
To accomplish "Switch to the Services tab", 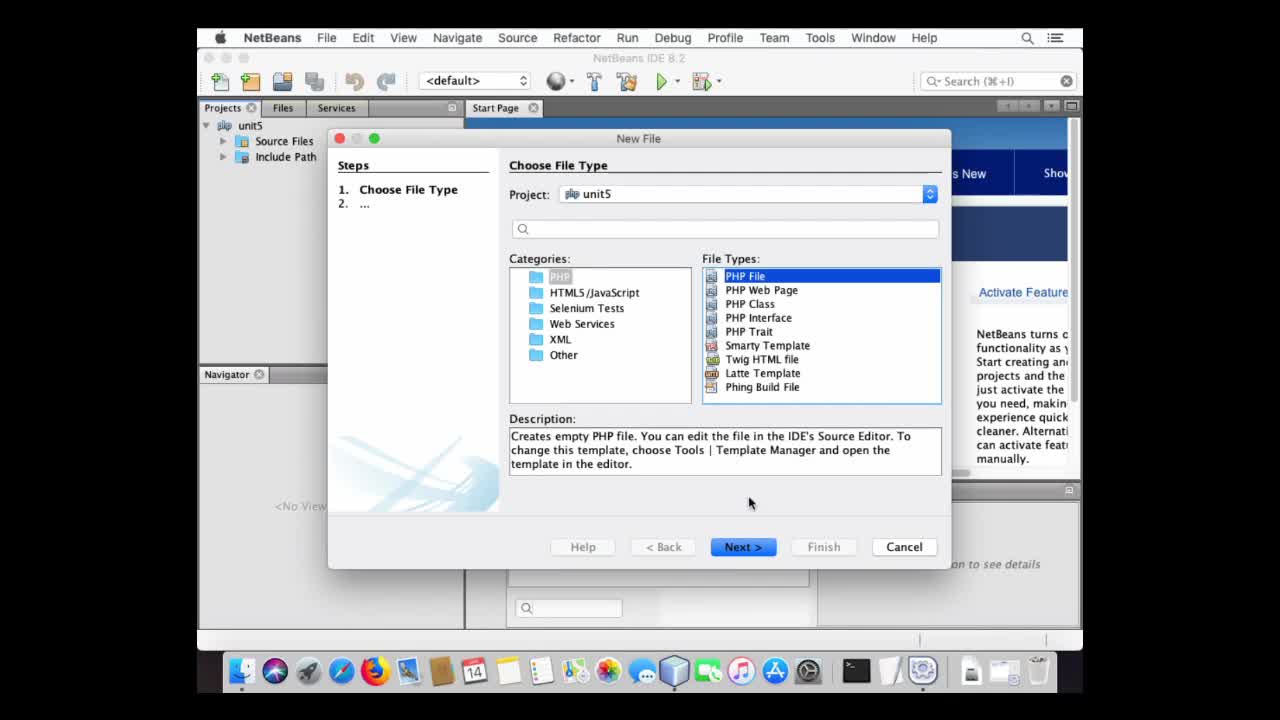I will pos(336,108).
